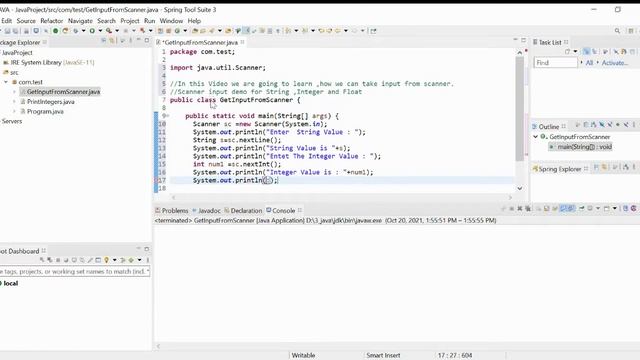The height and width of the screenshot is (360, 640).
Task: Click the Find field in Task List
Action: click(x=556, y=63)
